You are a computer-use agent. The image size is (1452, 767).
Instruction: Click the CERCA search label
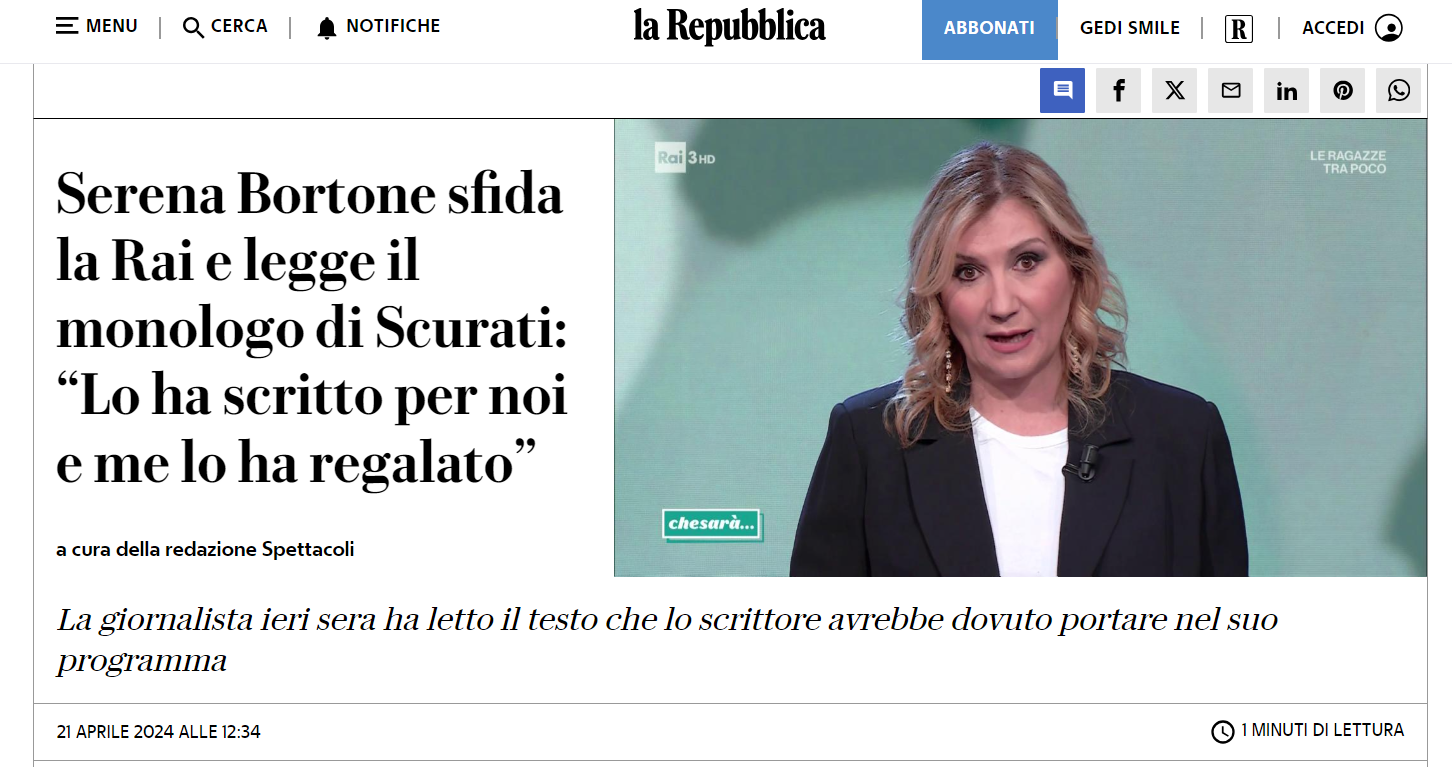click(239, 26)
